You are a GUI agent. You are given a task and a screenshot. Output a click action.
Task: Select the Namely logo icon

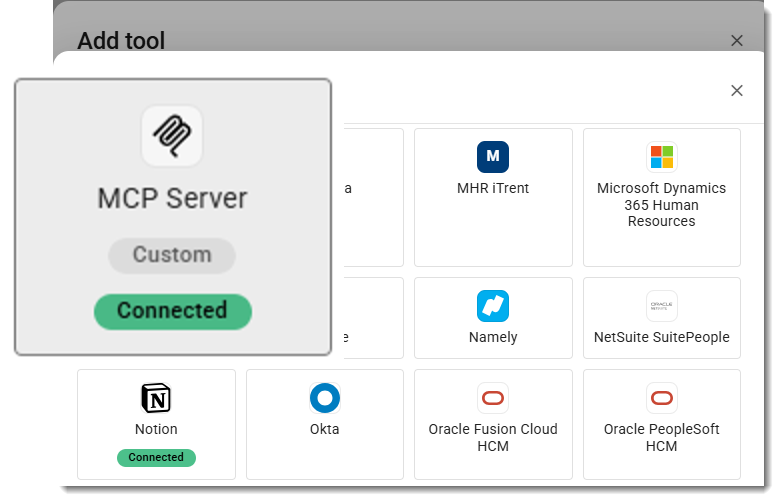click(492, 306)
